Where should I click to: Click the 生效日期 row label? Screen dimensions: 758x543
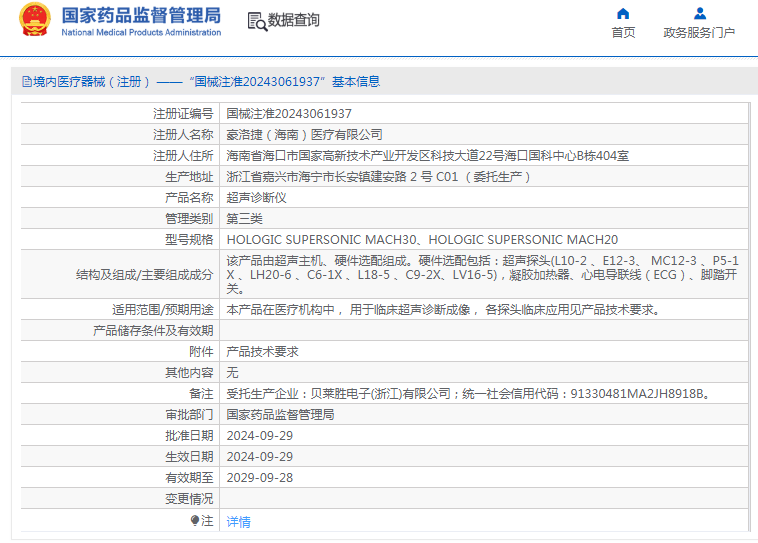point(189,456)
